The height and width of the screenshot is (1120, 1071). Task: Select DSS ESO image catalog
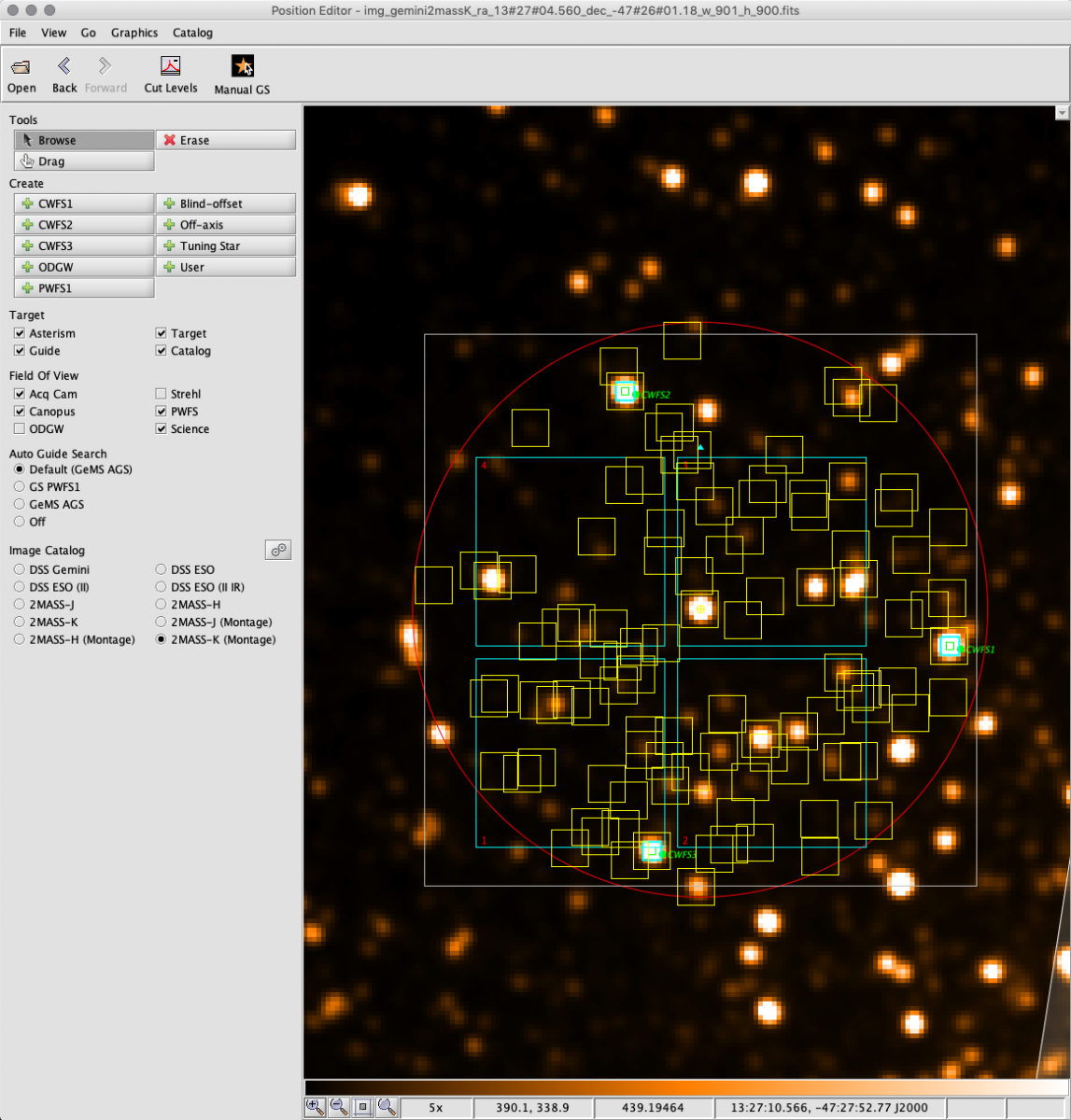162,569
